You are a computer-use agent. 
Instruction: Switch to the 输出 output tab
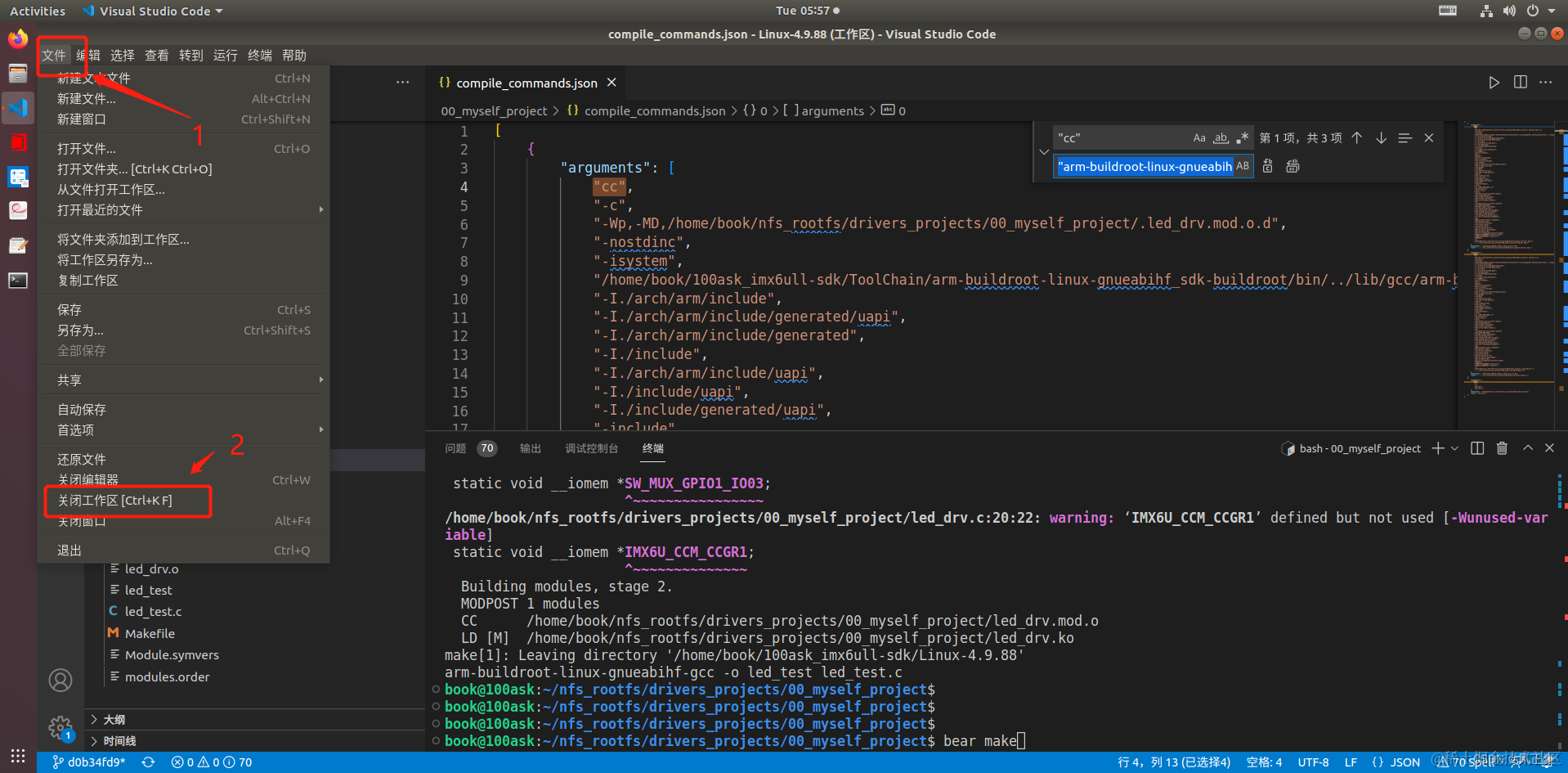click(x=531, y=448)
